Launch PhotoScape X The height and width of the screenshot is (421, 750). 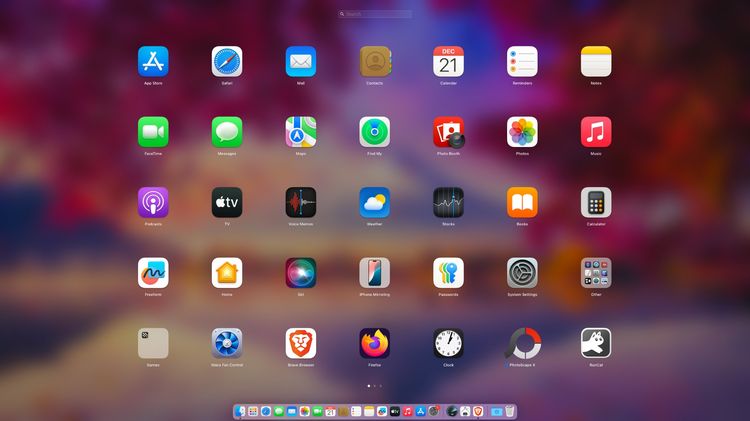[522, 343]
